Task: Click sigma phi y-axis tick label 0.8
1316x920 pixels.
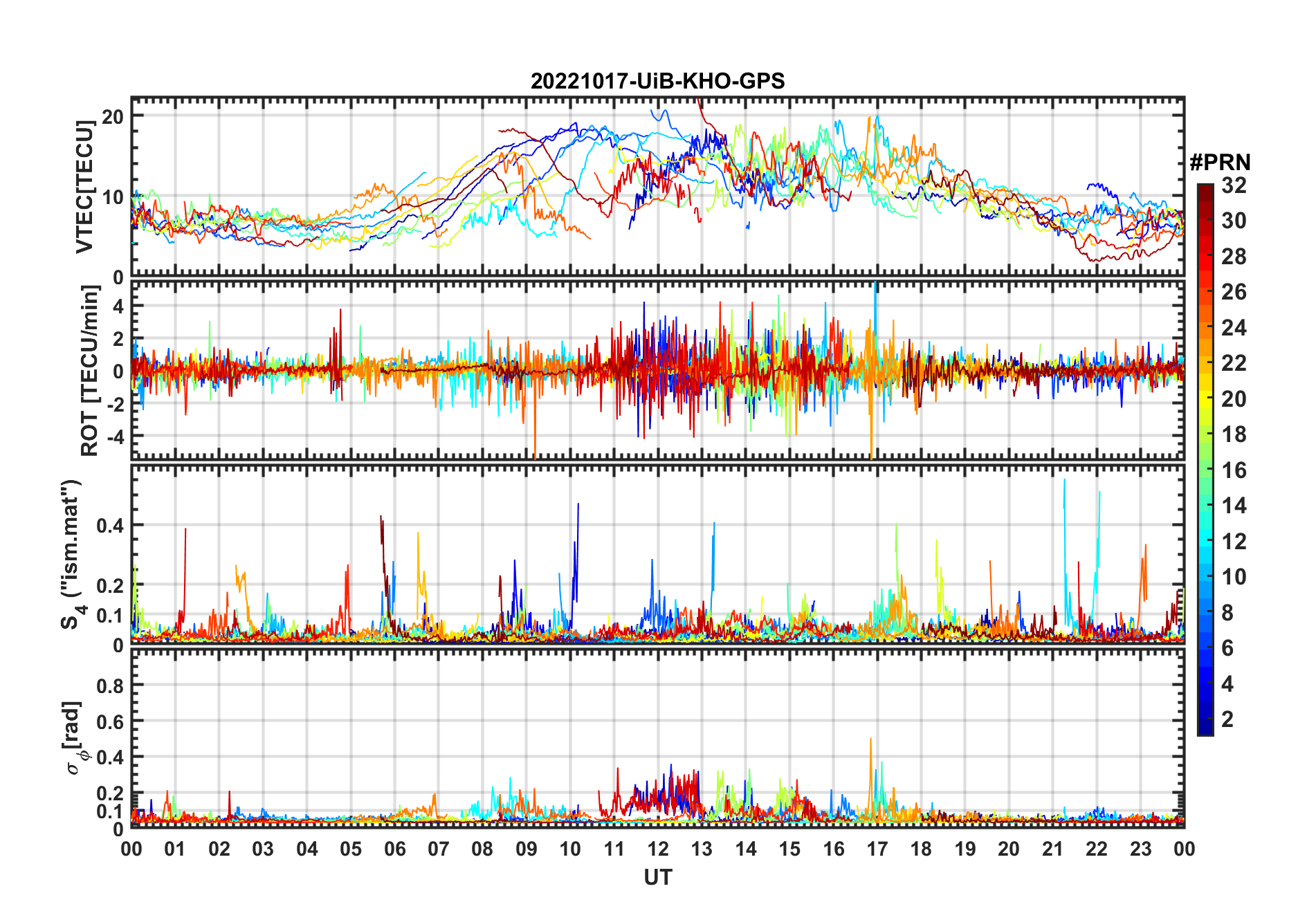Action: pos(109,686)
